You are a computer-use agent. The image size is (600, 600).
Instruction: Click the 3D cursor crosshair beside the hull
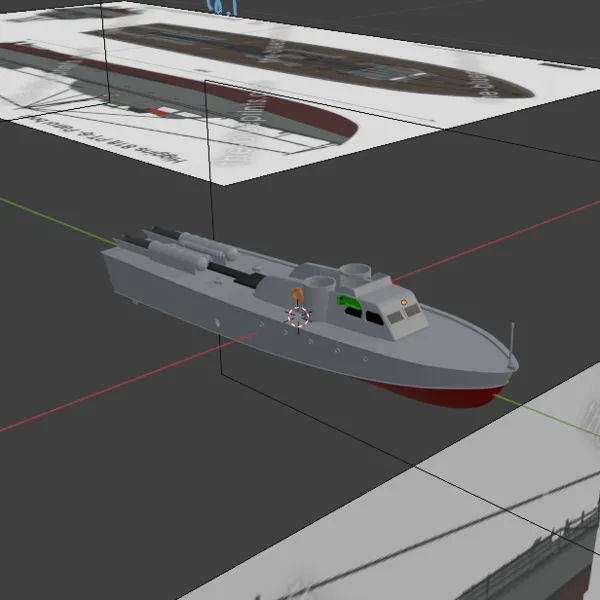click(x=298, y=317)
